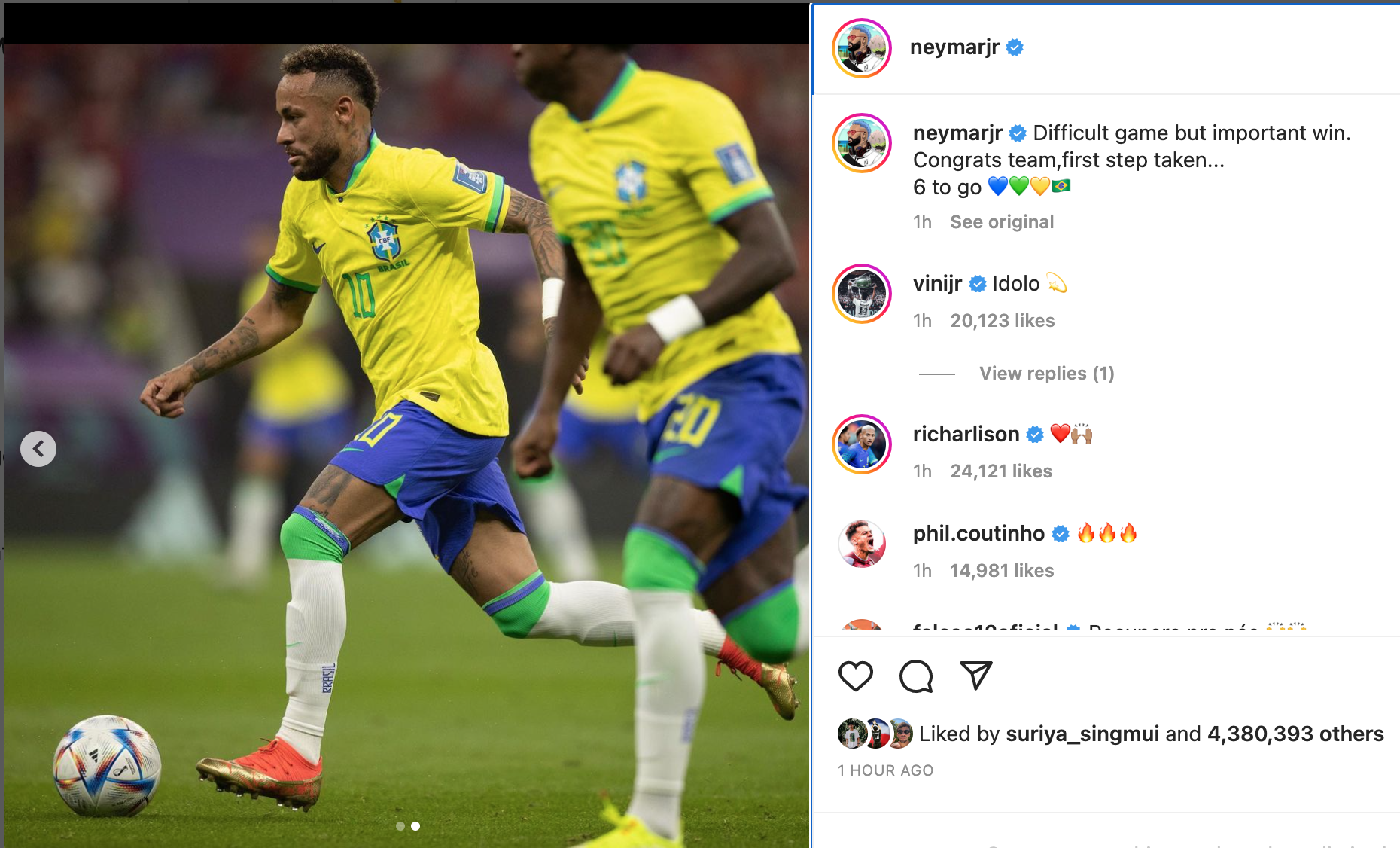Open neymarjr profile picture in header
This screenshot has width=1400, height=848.
coord(862,48)
